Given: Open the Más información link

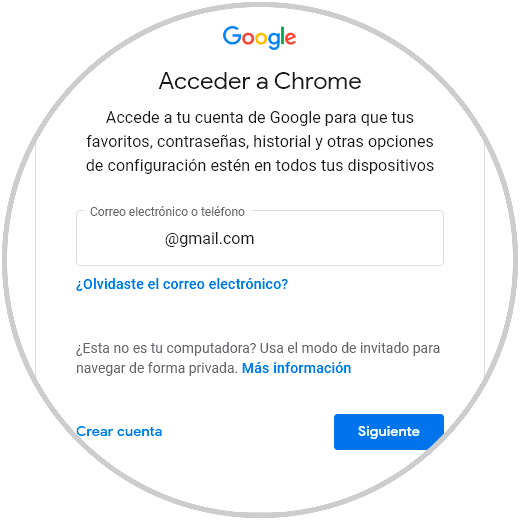Looking at the screenshot, I should point(296,368).
